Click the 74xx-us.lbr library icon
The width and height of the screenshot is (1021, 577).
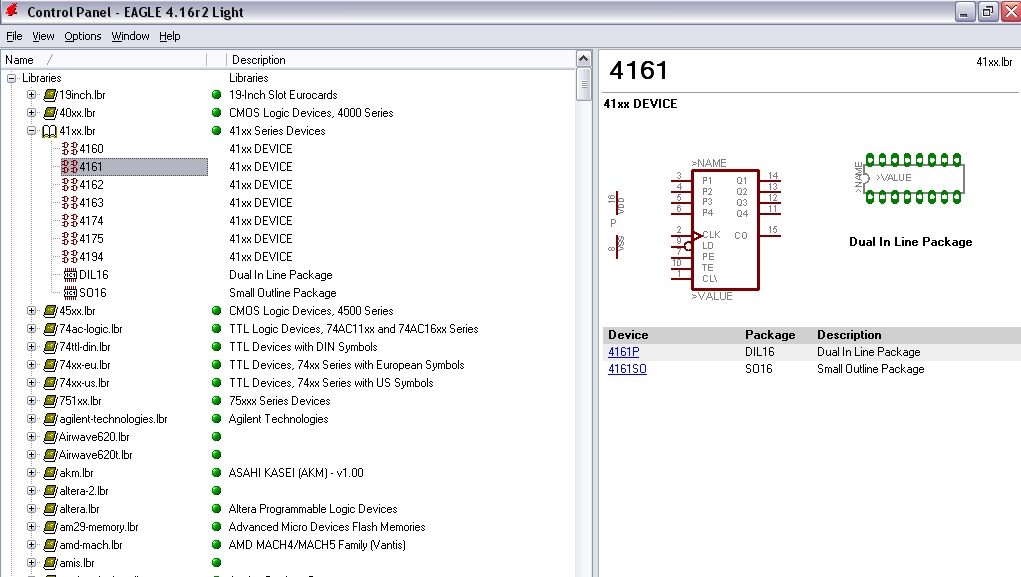(50, 383)
